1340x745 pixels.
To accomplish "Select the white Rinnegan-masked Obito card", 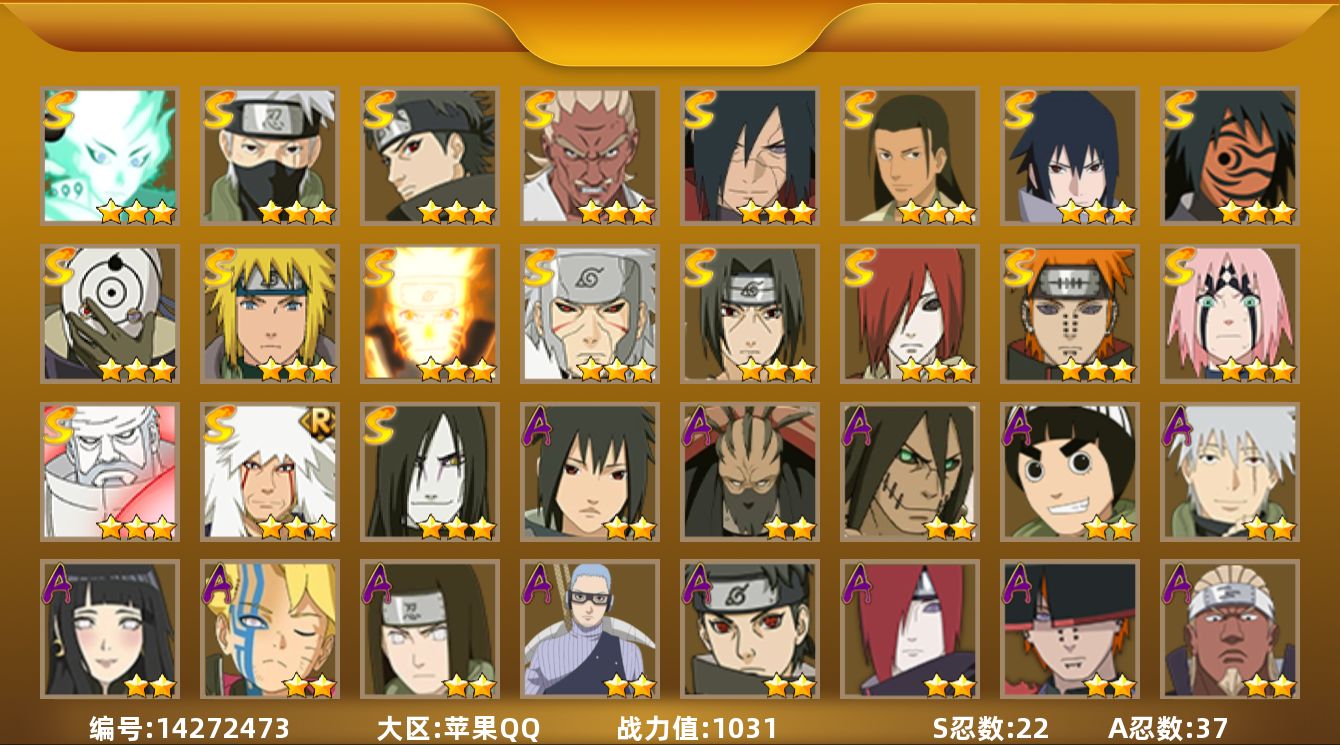I will 110,314.
